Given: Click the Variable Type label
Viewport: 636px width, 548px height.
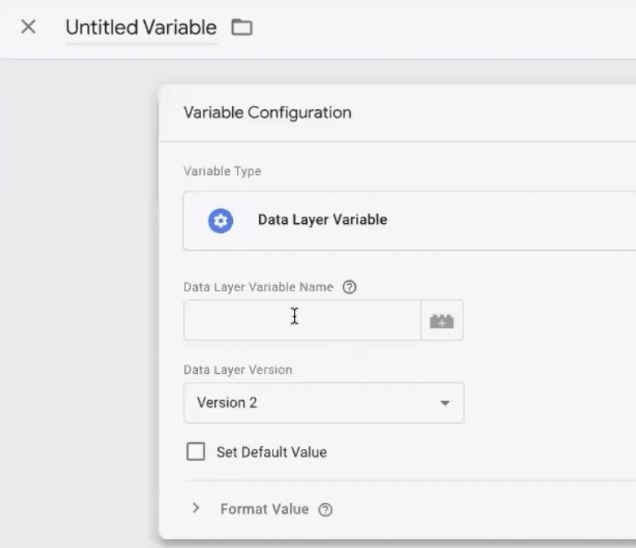Looking at the screenshot, I should pos(222,171).
